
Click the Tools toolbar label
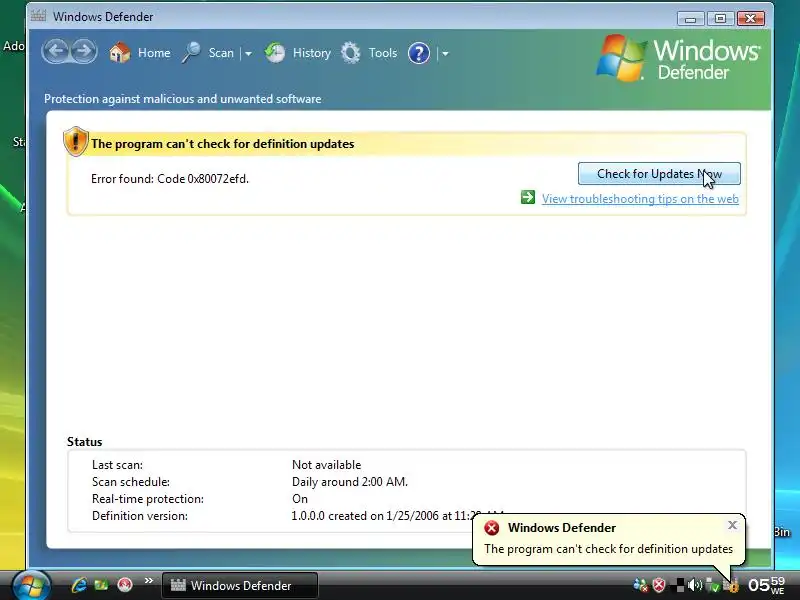pyautogui.click(x=383, y=53)
